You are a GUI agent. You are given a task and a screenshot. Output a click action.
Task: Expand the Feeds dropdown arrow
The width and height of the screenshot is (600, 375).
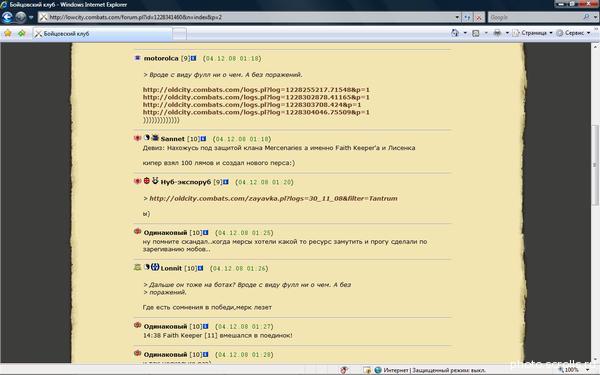pos(486,33)
